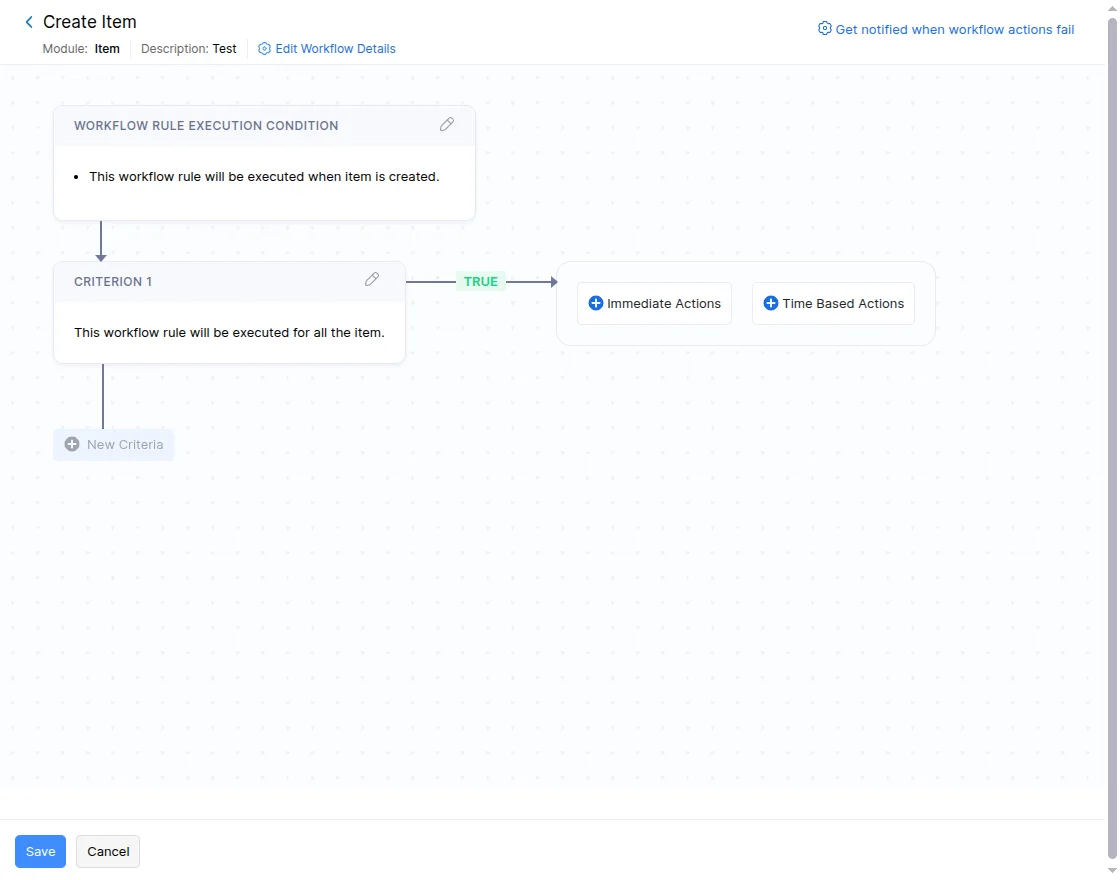Viewport: 1120px width, 880px height.
Task: Click the plus icon on Time Based Actions
Action: 770,304
